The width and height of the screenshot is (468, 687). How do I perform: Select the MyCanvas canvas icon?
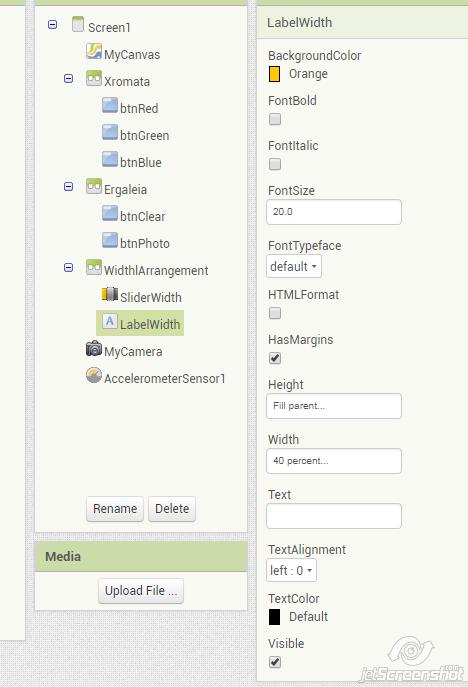point(94,51)
